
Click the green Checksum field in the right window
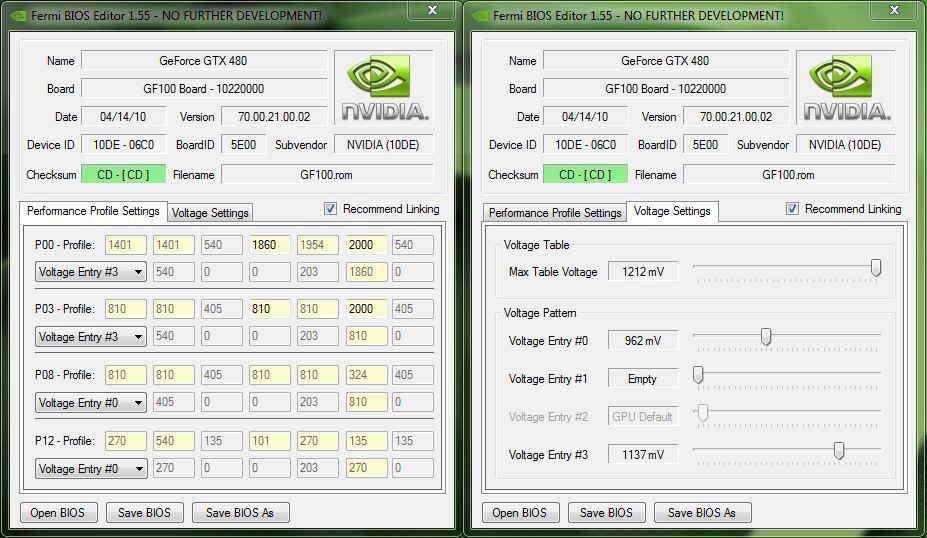click(x=585, y=175)
